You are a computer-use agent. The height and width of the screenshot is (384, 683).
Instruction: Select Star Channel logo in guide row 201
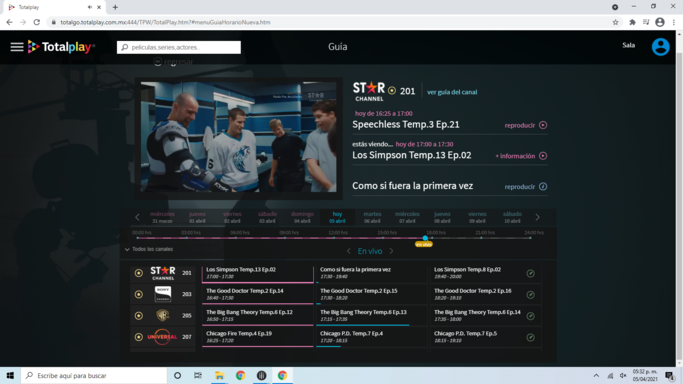pyautogui.click(x=163, y=273)
